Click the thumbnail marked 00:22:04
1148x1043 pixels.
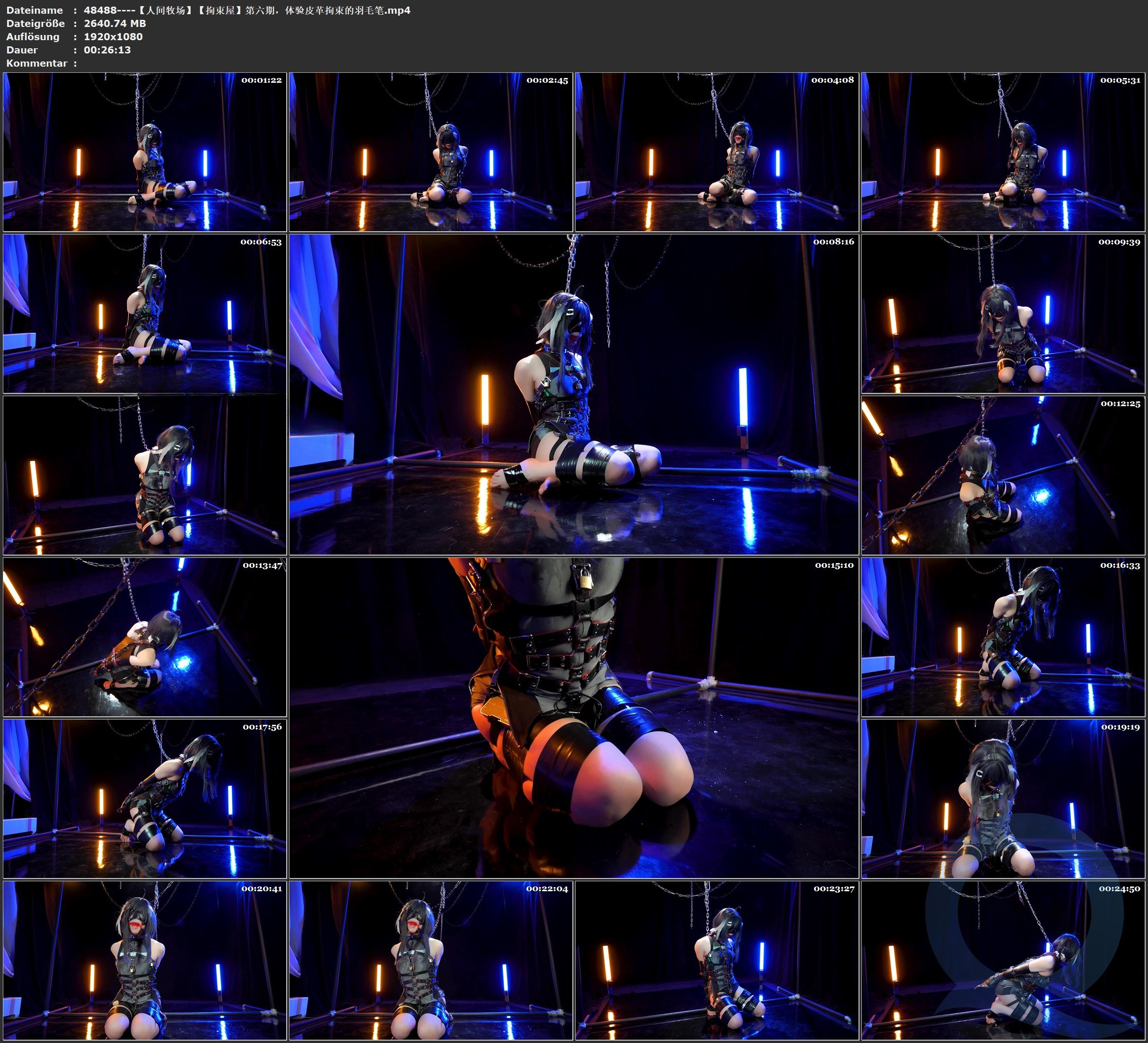pos(430,960)
